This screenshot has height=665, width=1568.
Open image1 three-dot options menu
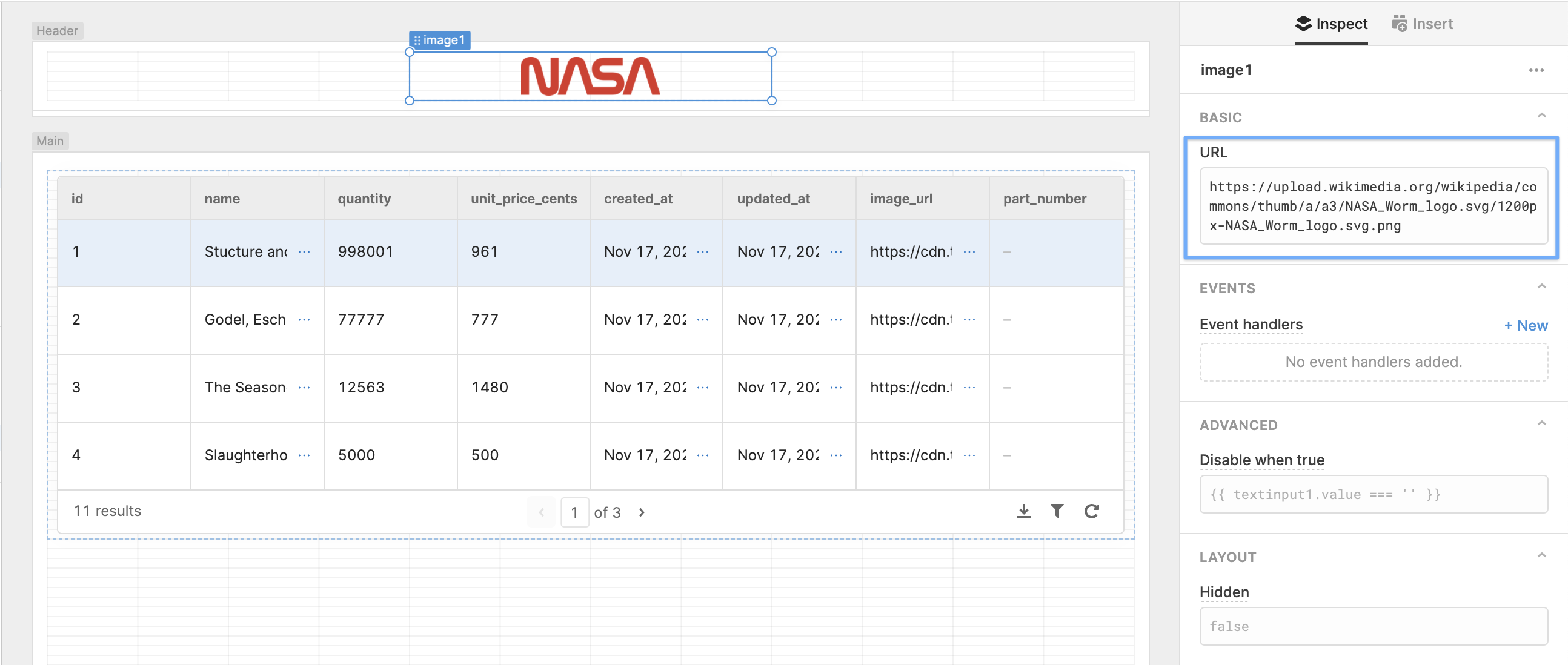point(1535,70)
